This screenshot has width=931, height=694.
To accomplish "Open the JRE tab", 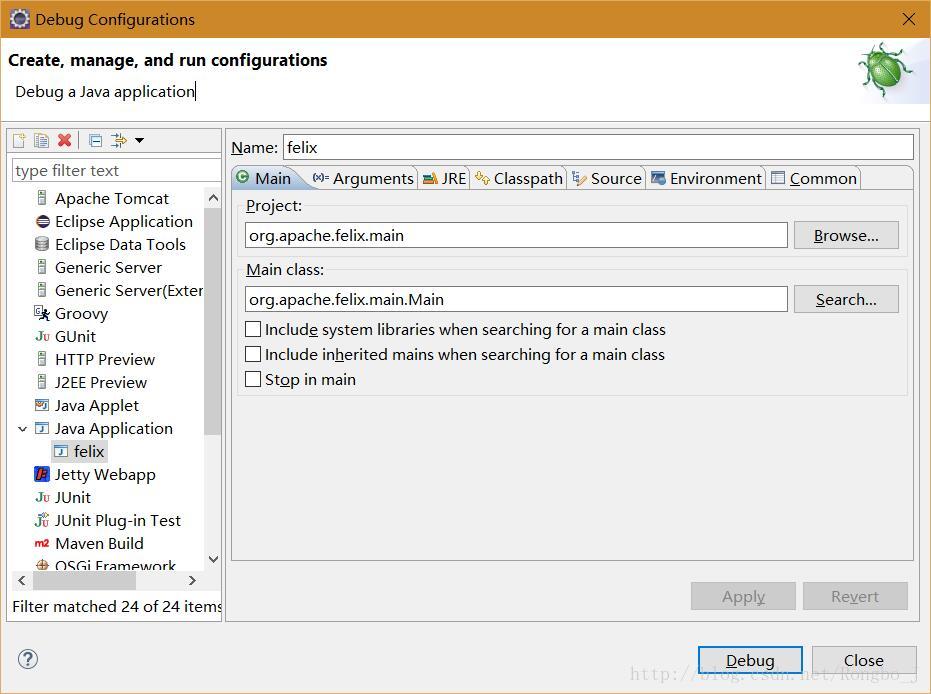I will [x=444, y=178].
